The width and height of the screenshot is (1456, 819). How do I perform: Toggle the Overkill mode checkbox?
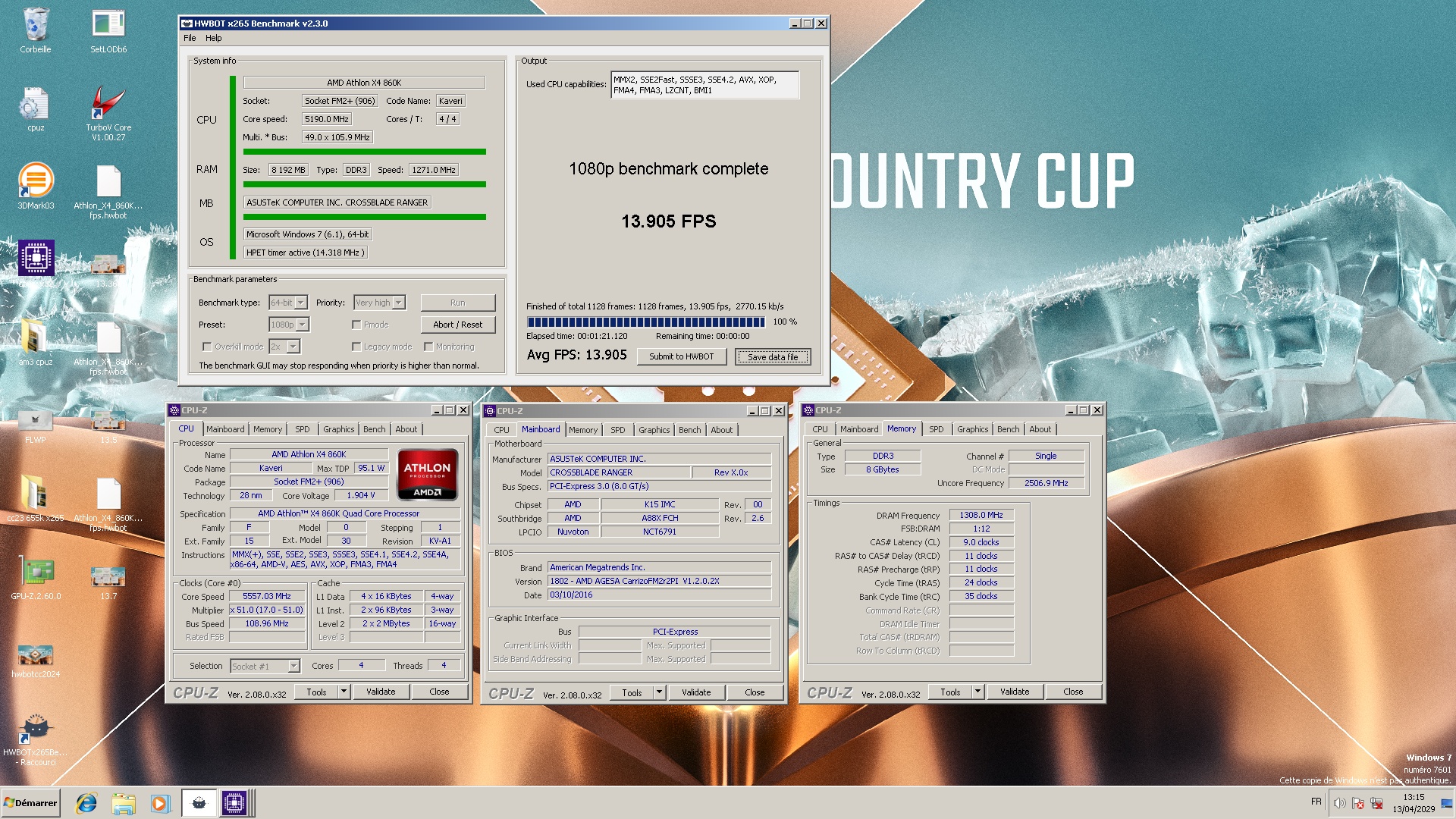(207, 347)
